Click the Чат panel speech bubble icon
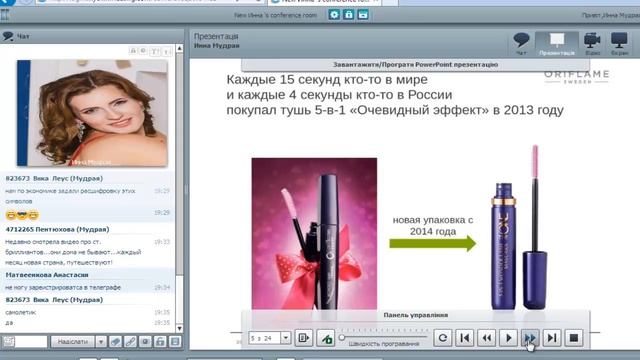640x360 pixels. pyautogui.click(x=8, y=36)
